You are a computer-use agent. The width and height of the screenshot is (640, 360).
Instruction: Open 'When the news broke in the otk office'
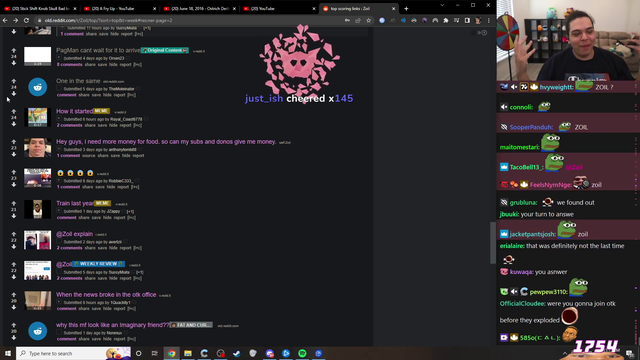tap(106, 294)
